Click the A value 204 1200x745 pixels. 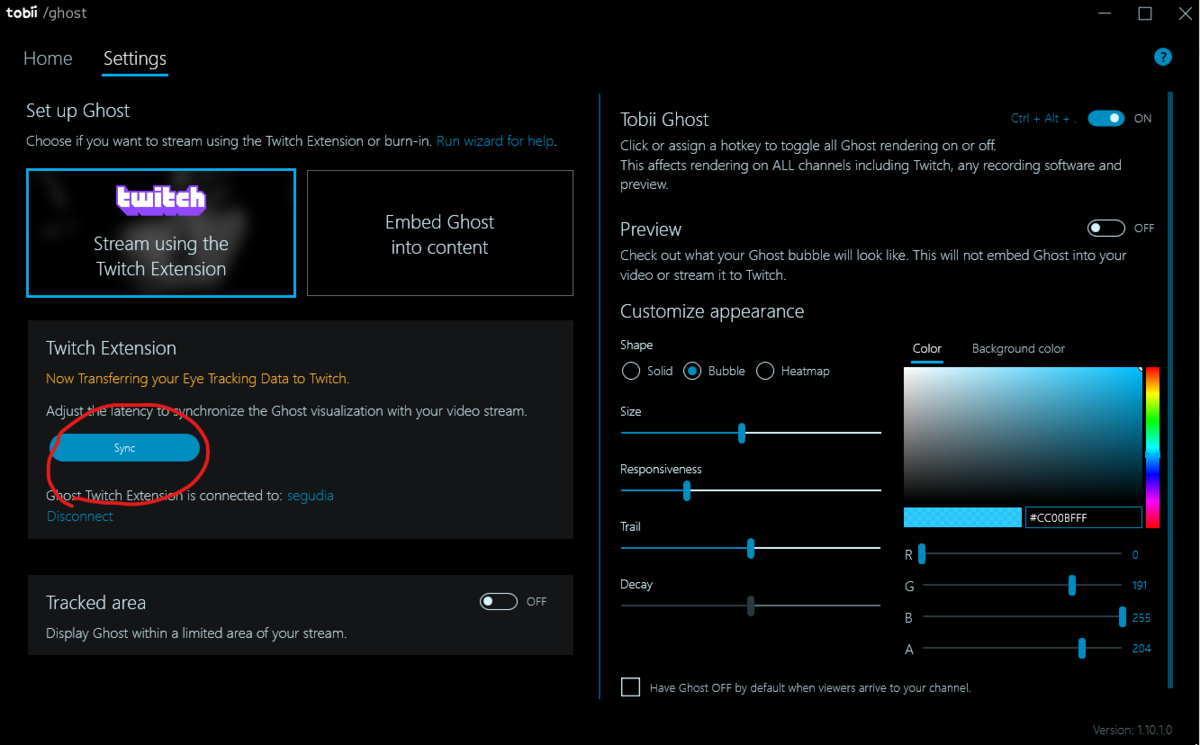(1141, 648)
